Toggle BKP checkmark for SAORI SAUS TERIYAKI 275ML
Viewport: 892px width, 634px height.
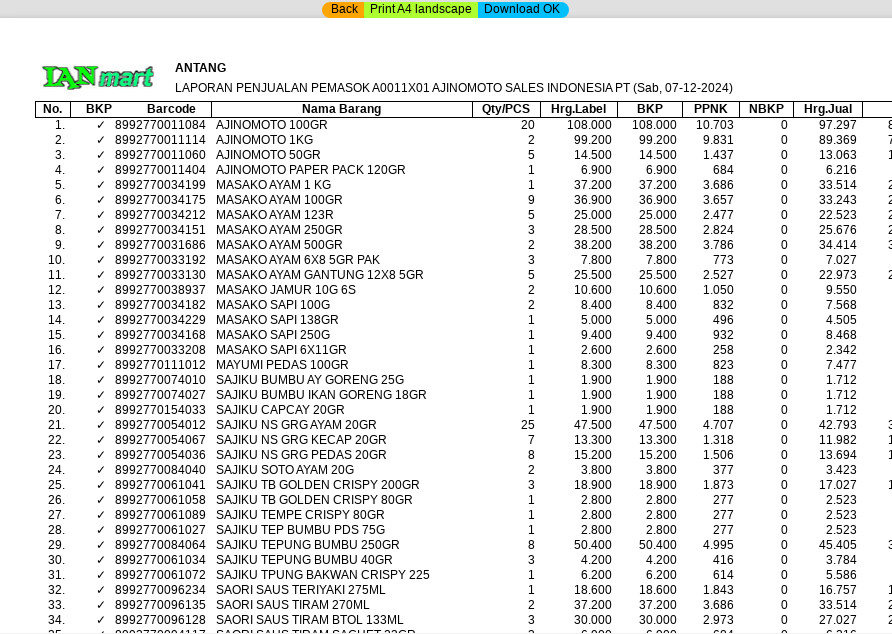click(x=100, y=590)
